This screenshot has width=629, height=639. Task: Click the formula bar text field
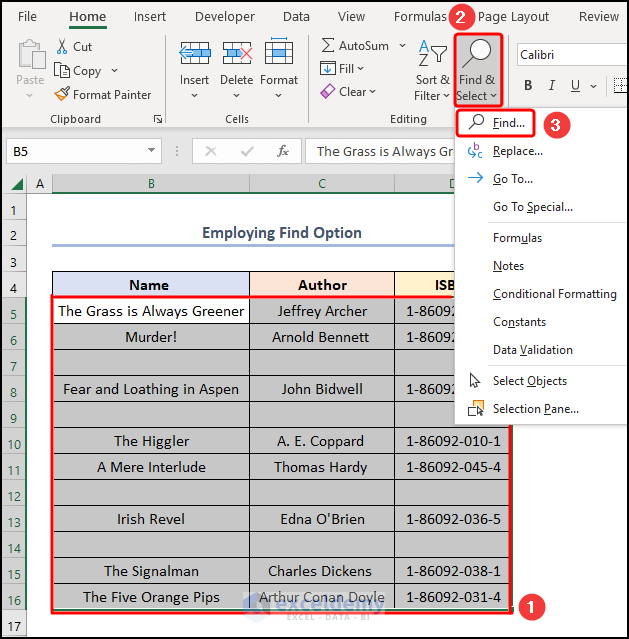click(x=380, y=151)
